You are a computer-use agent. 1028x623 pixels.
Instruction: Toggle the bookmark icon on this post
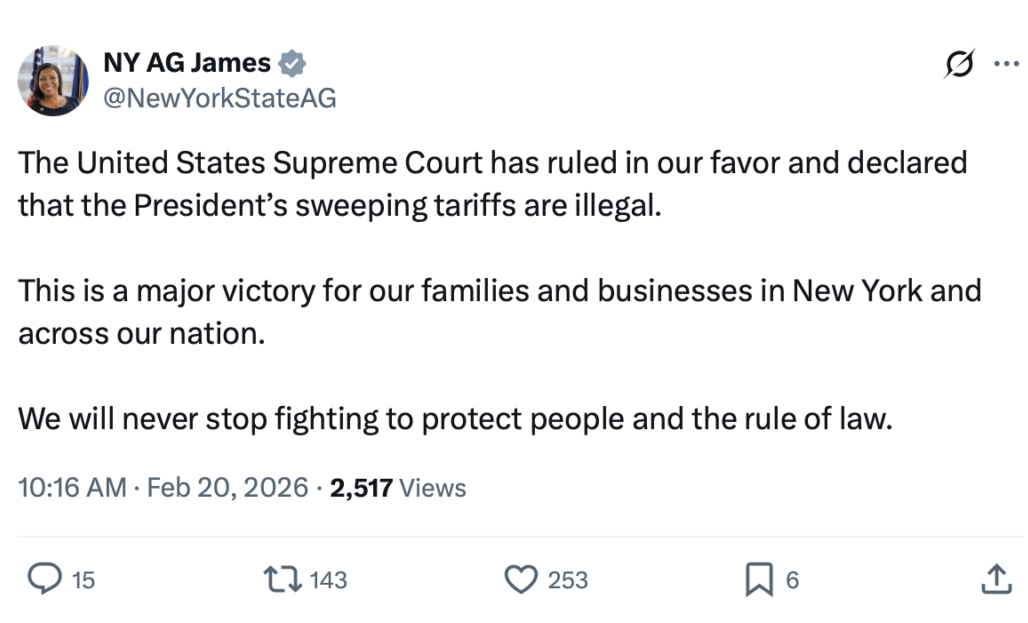(760, 579)
